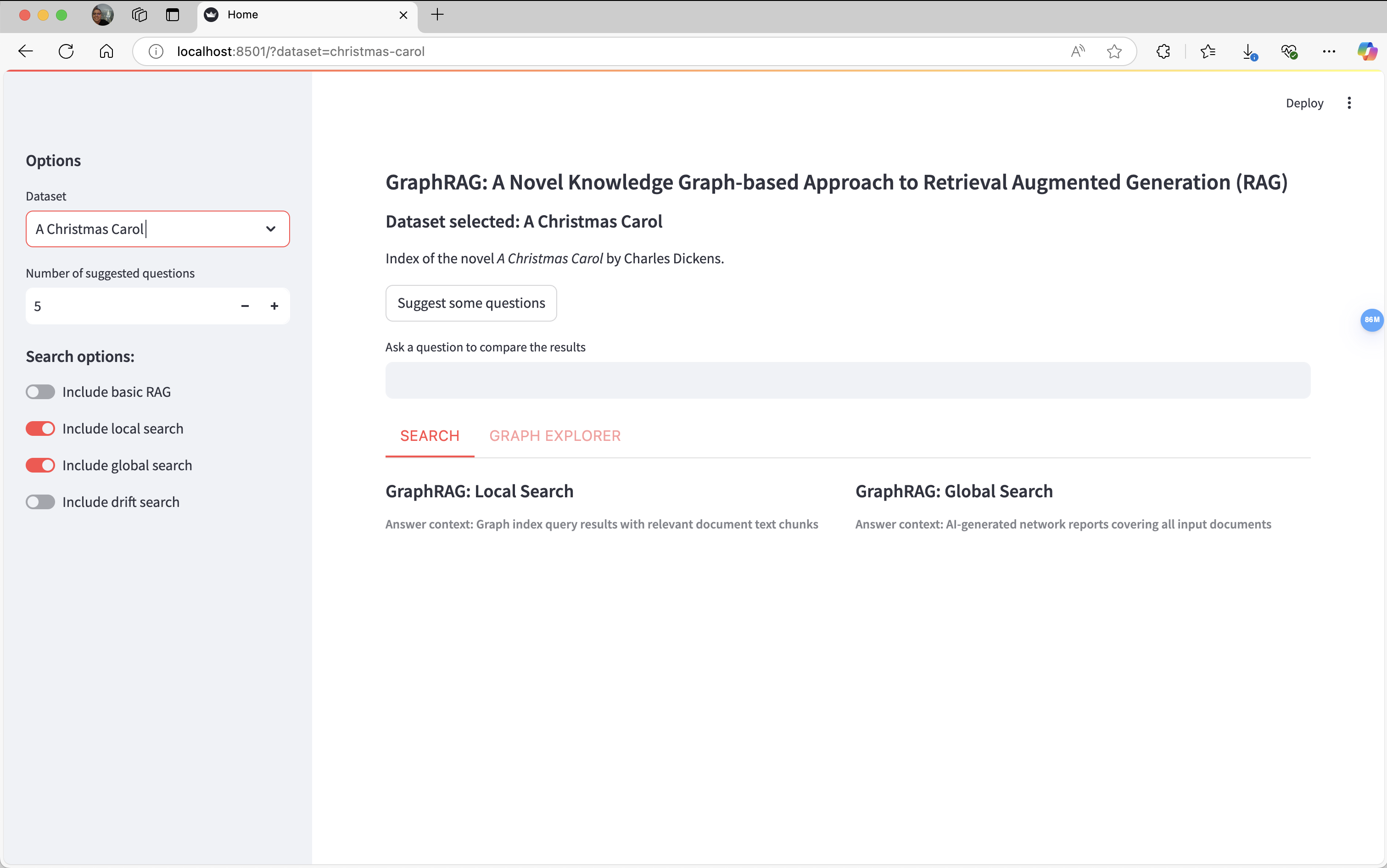Open Streamlit's three-dot main menu

pyautogui.click(x=1349, y=103)
